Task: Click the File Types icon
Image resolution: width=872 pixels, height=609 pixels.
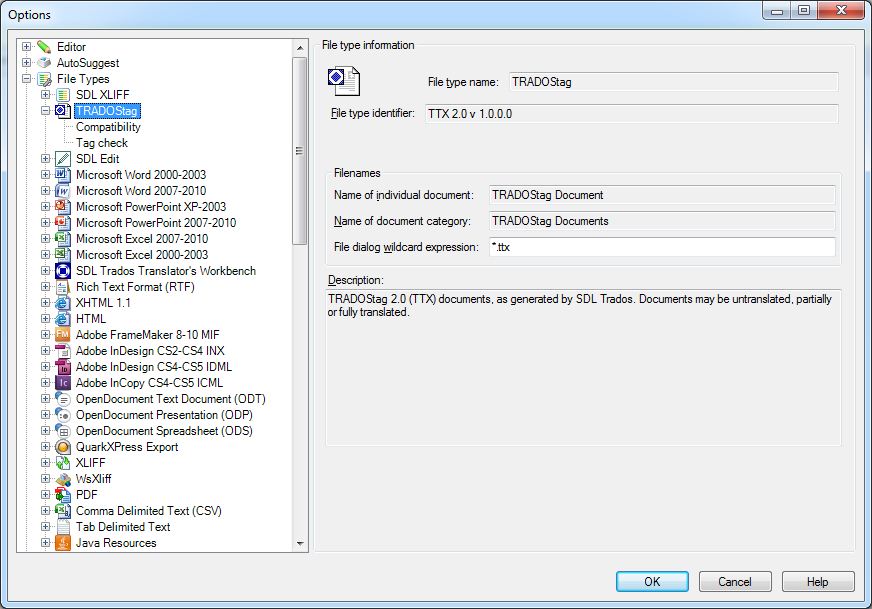Action: coord(44,79)
